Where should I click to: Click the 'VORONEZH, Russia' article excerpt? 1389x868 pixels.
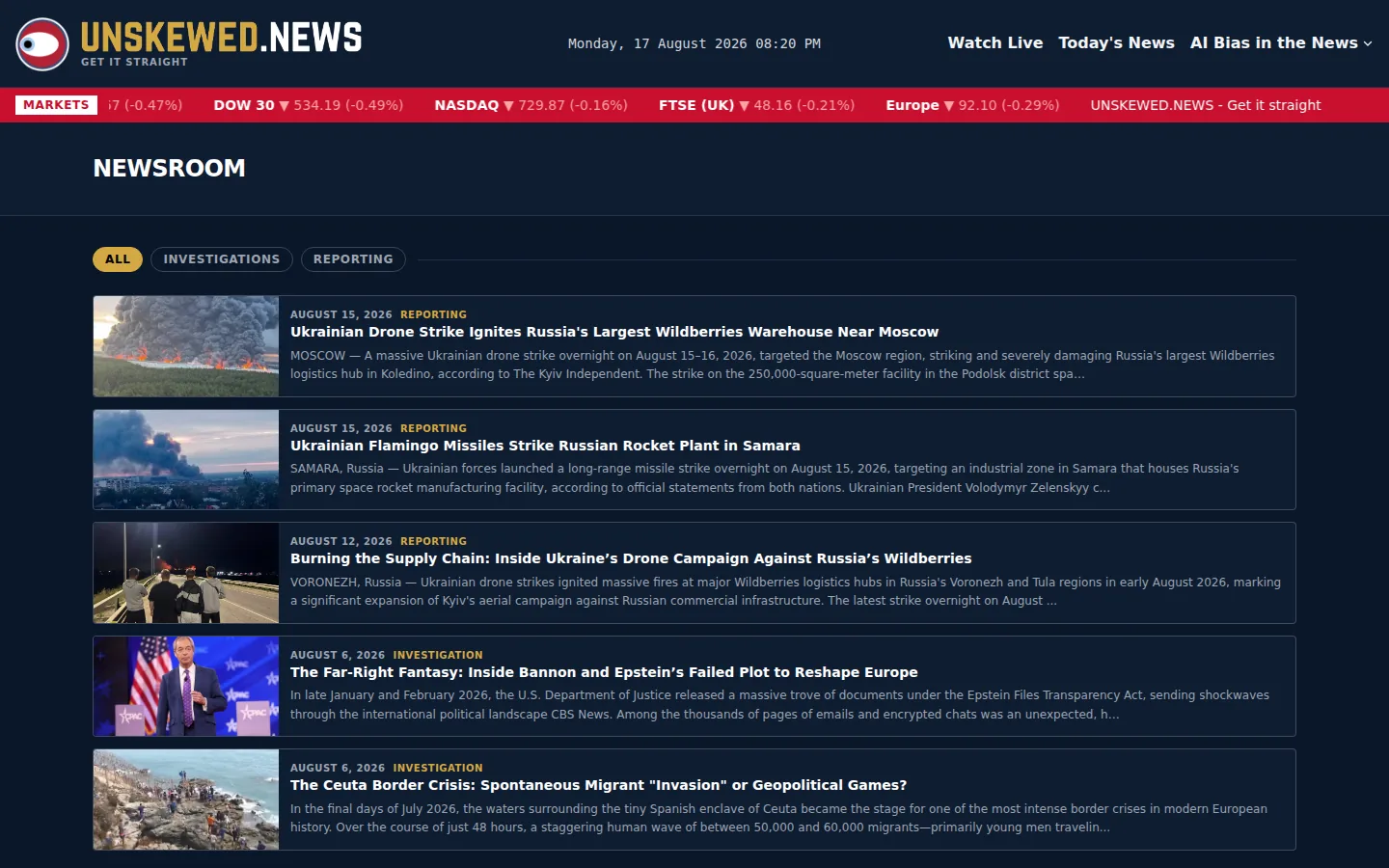pyautogui.click(x=785, y=591)
